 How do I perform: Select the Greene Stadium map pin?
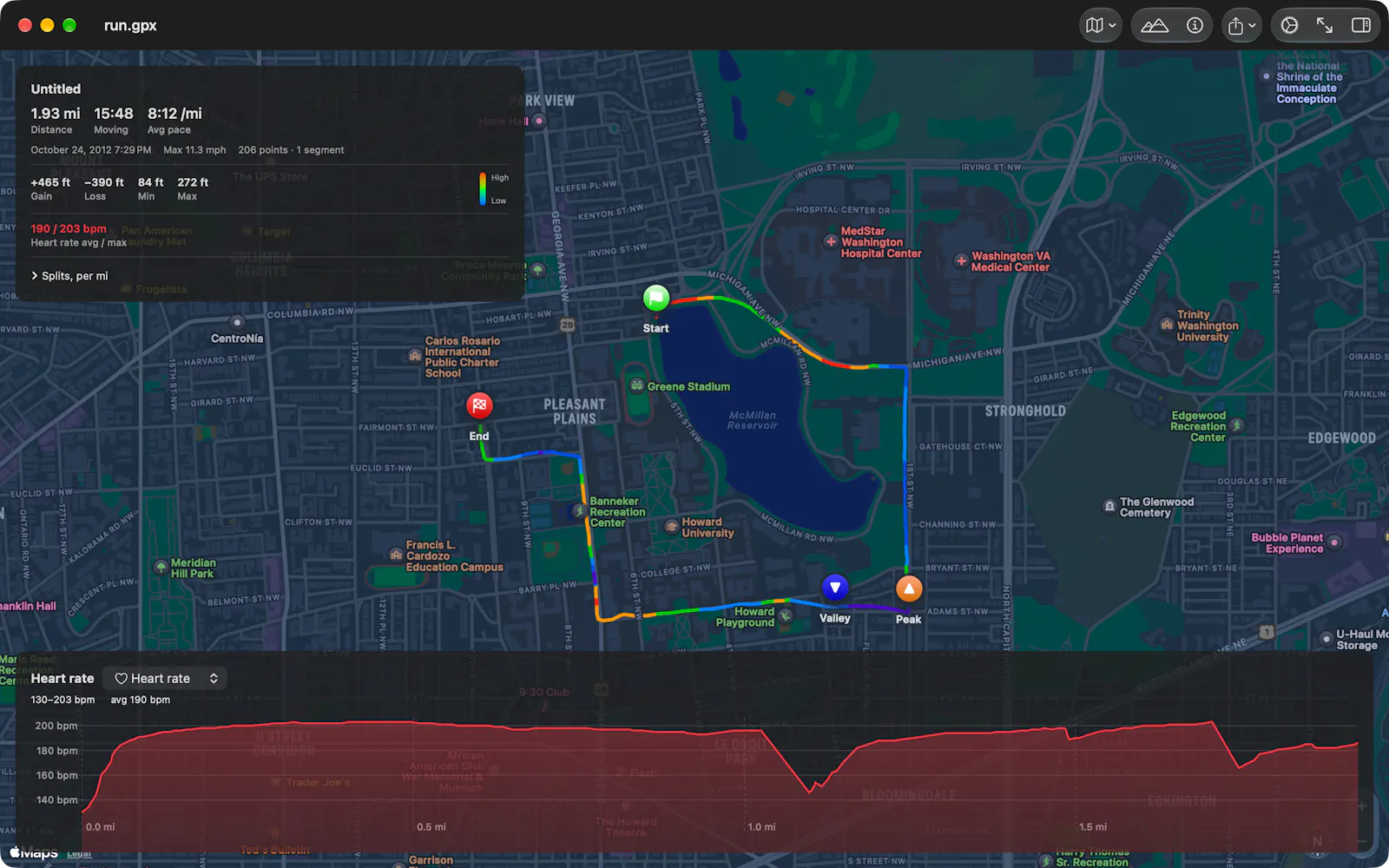(637, 386)
